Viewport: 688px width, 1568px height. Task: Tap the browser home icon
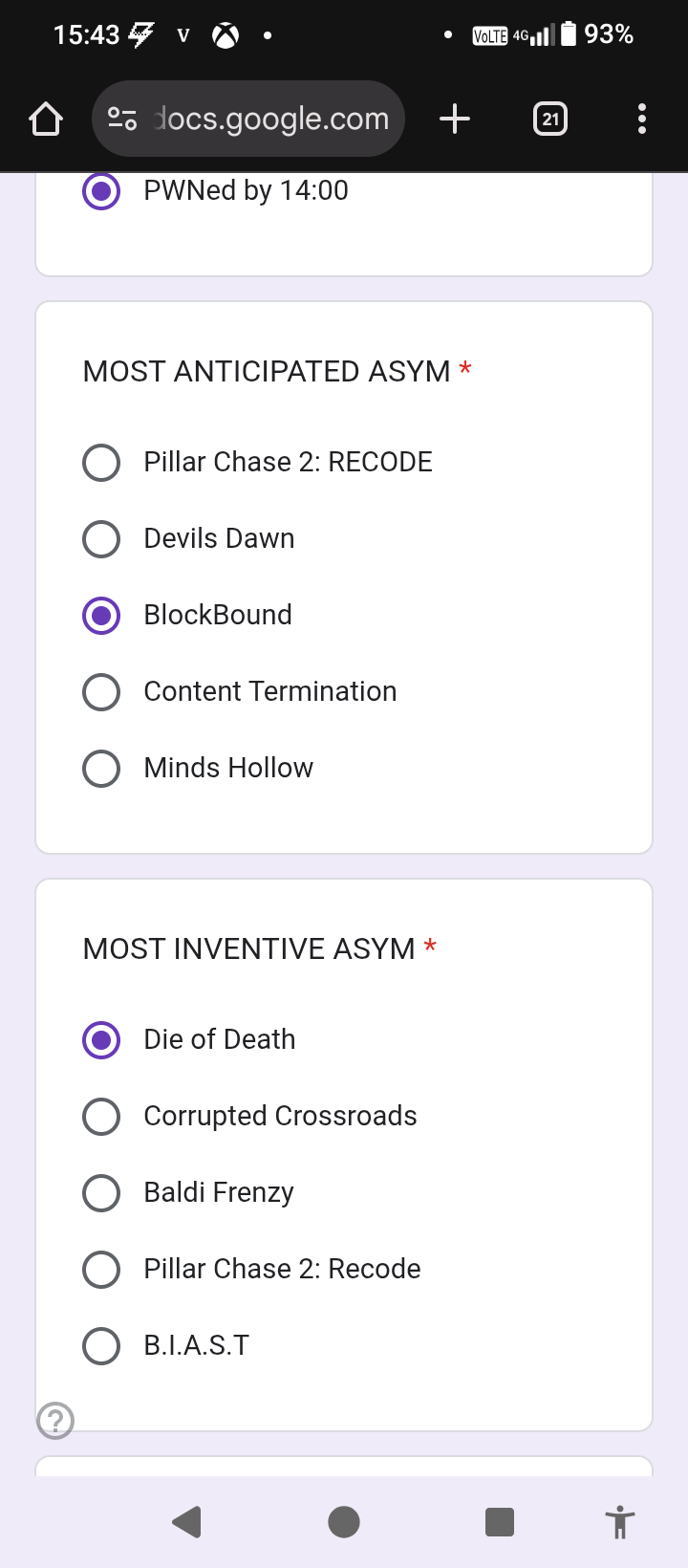[46, 120]
